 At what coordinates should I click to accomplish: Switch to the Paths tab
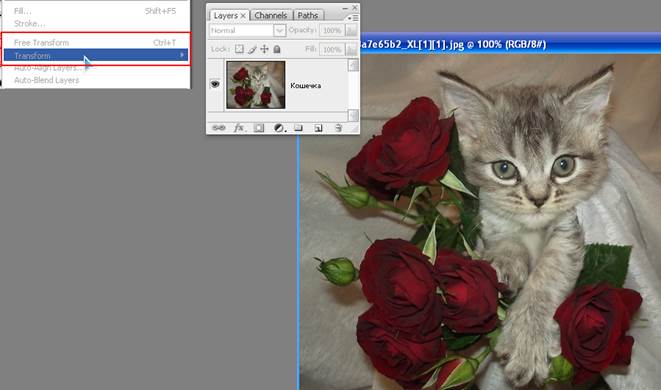coord(308,15)
